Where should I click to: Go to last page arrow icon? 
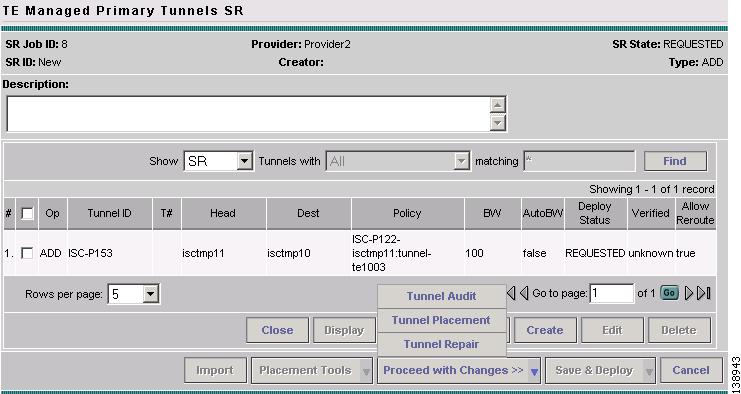[x=704, y=293]
